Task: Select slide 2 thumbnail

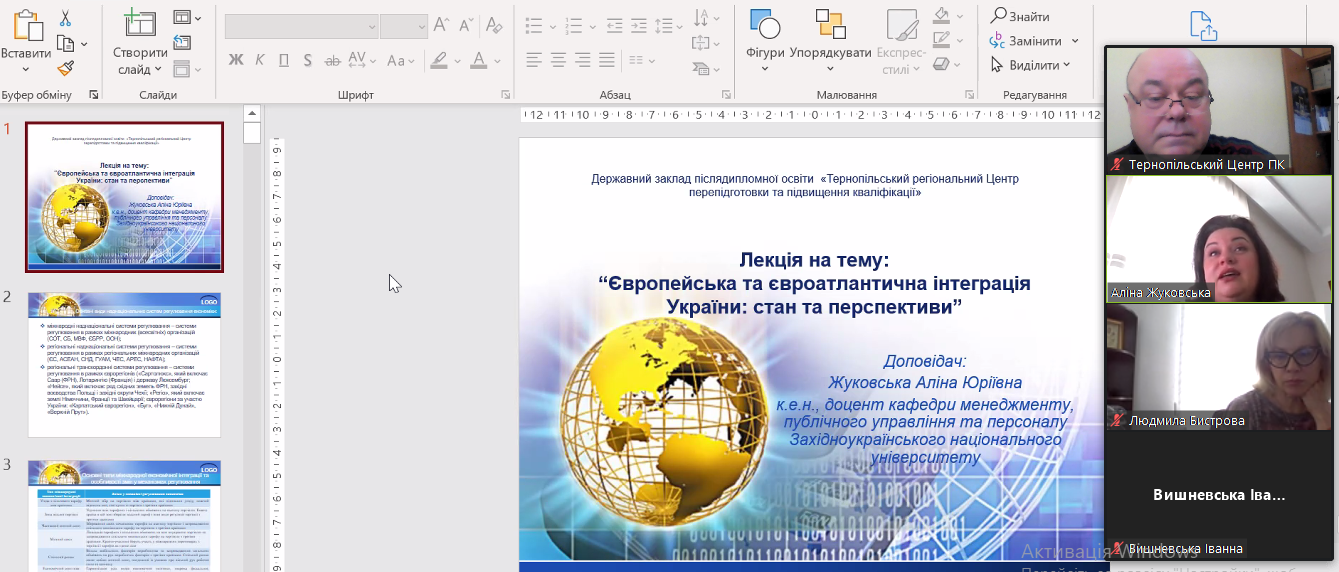Action: tap(124, 364)
